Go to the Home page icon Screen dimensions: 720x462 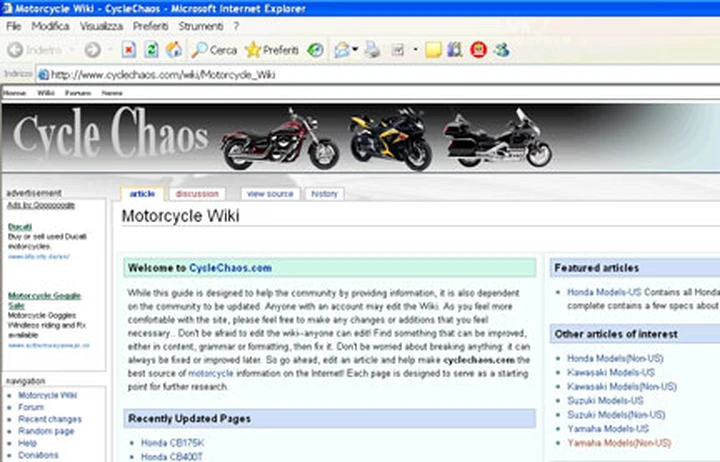point(174,50)
